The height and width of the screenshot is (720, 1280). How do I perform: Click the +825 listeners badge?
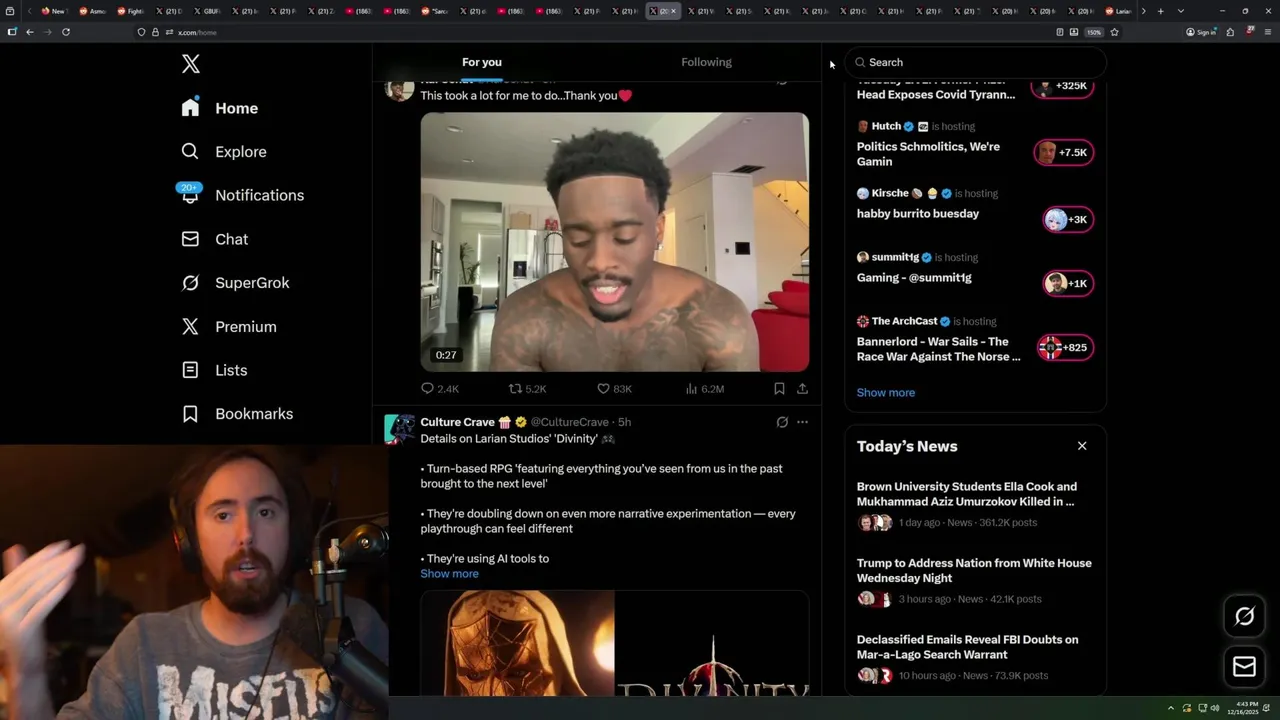(x=1065, y=348)
